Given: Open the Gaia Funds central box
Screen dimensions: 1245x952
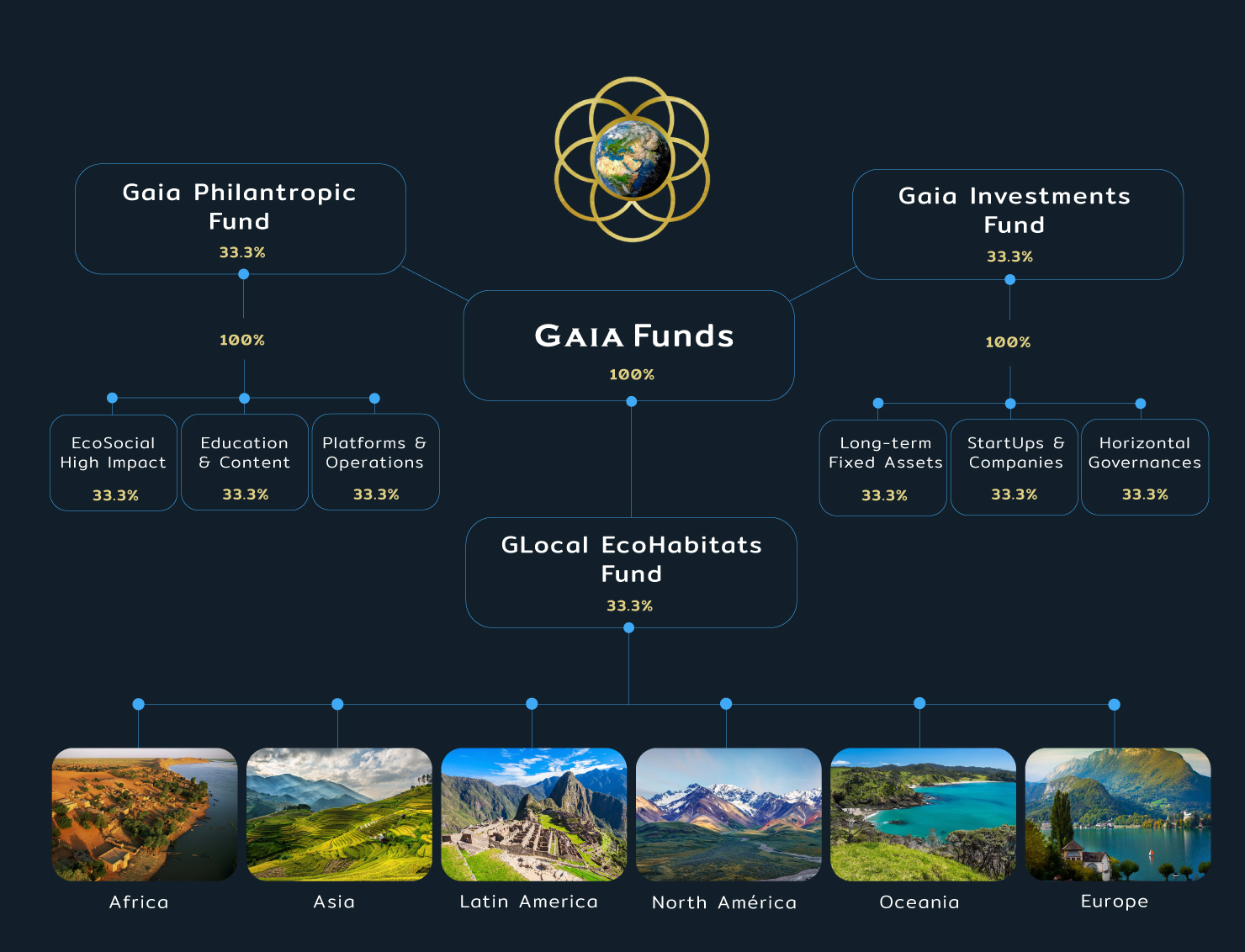Looking at the screenshot, I should tap(628, 346).
